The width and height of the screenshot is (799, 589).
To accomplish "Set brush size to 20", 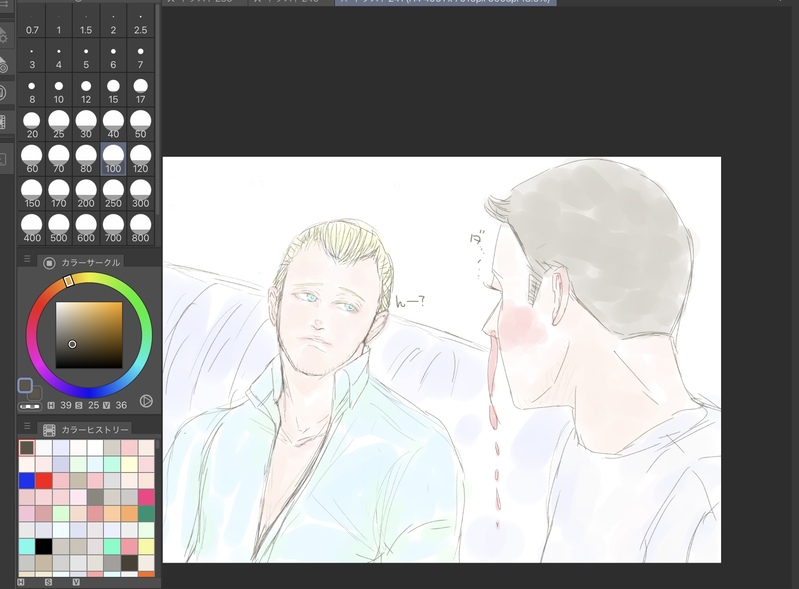I will [32, 125].
